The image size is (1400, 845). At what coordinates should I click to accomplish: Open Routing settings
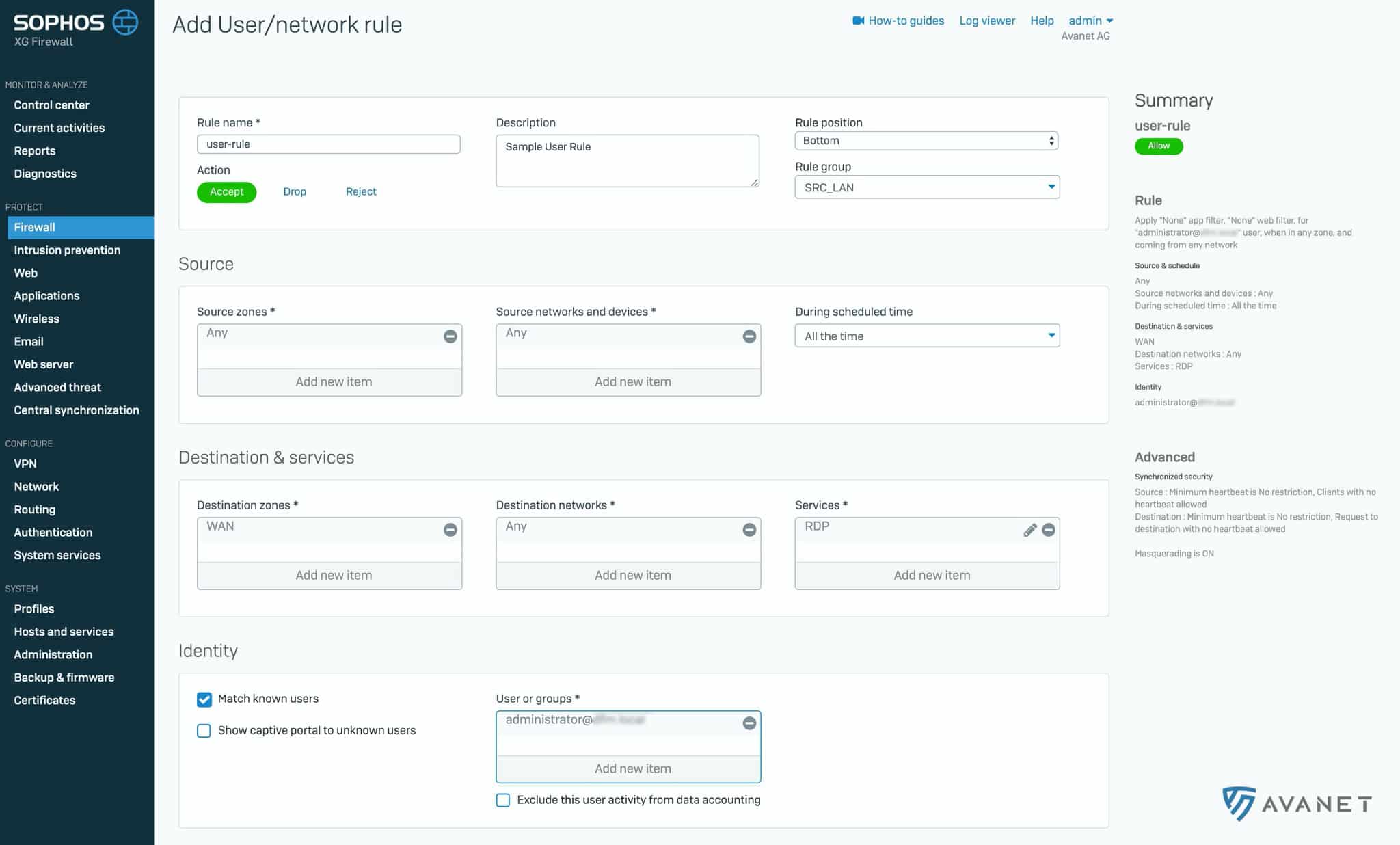coord(35,510)
